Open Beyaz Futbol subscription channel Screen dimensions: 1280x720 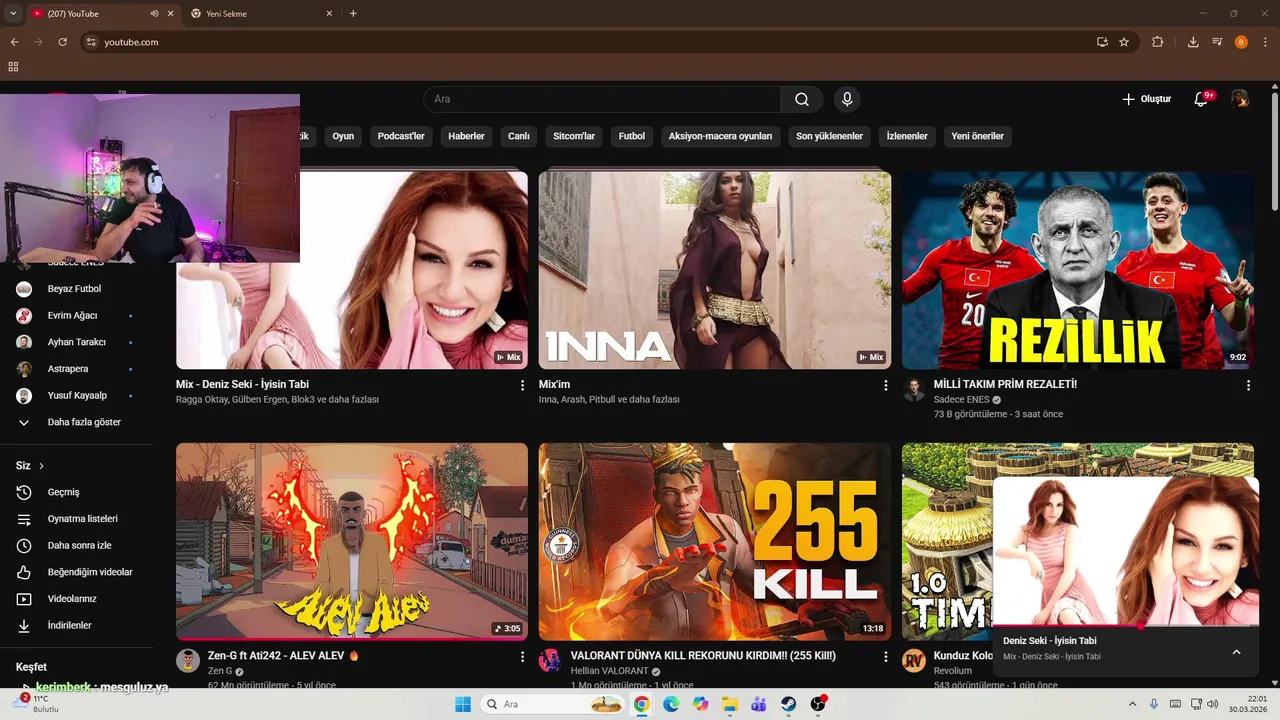76,289
